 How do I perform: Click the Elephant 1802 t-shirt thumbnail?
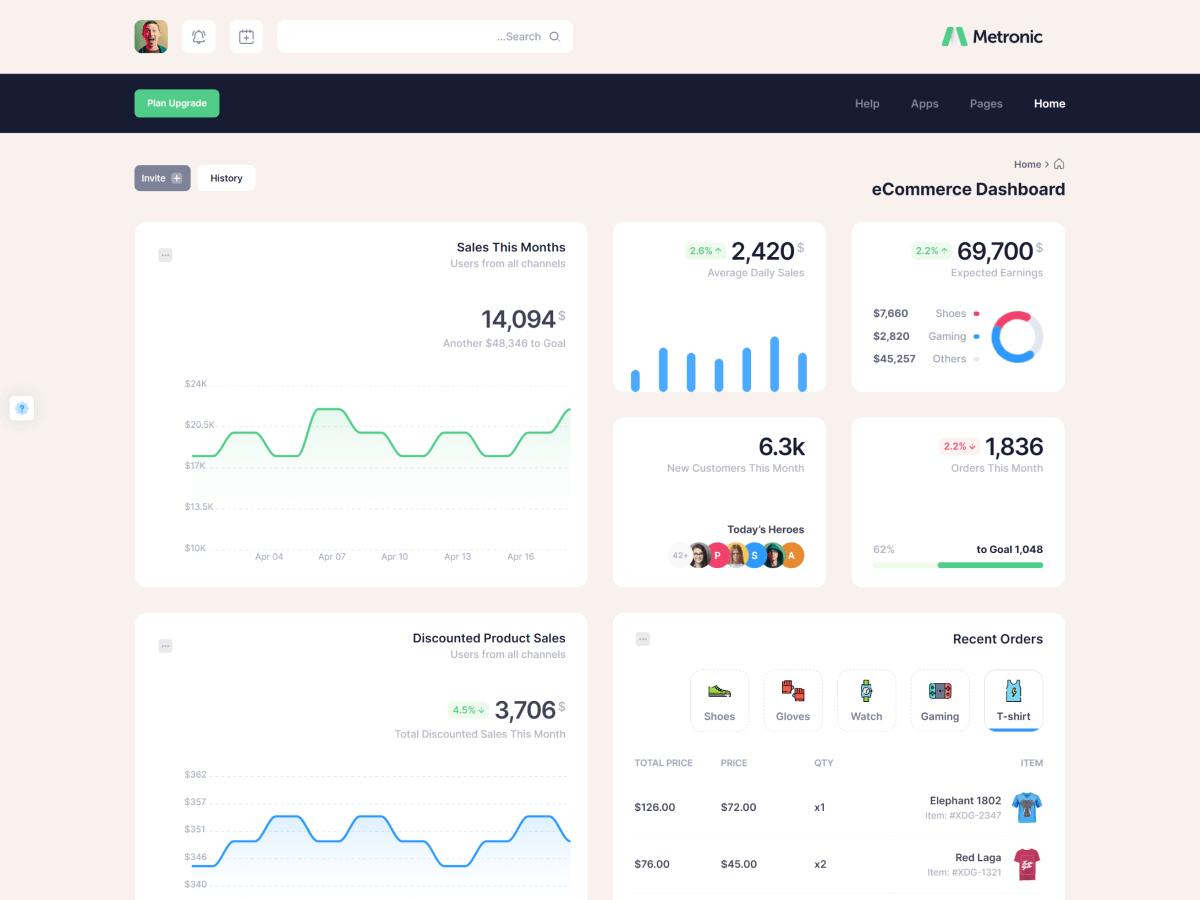[x=1026, y=807]
